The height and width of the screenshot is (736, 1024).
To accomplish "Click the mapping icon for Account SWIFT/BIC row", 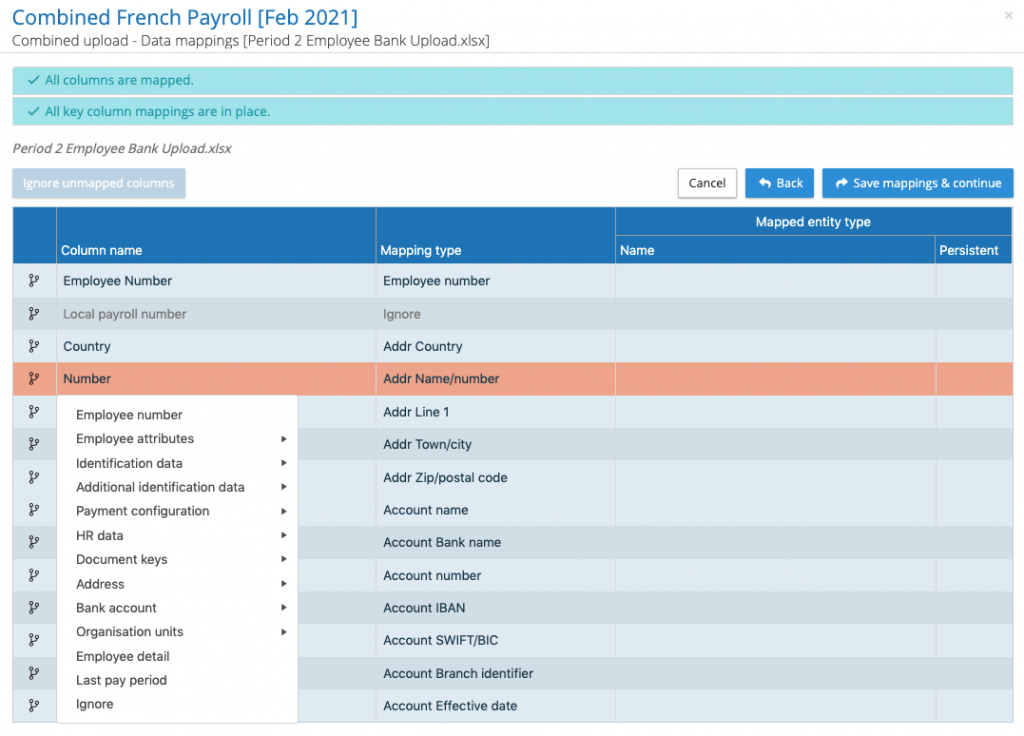I will pyautogui.click(x=34, y=640).
